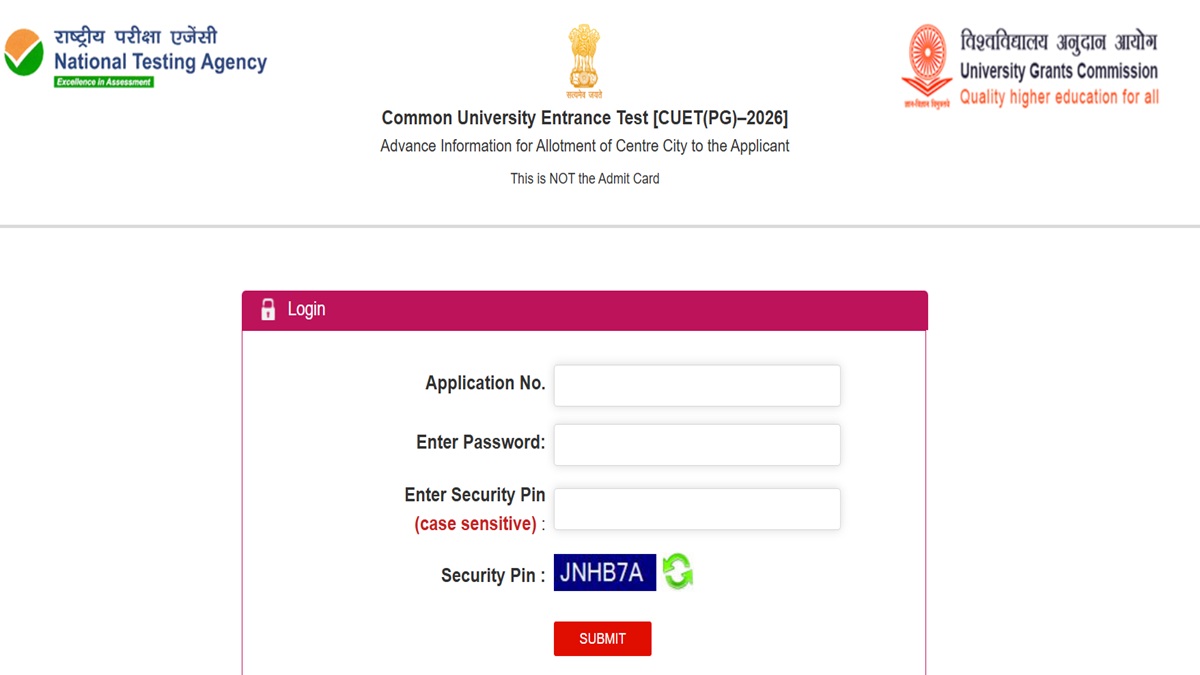Click the Hindi UGC title text

tap(1058, 42)
